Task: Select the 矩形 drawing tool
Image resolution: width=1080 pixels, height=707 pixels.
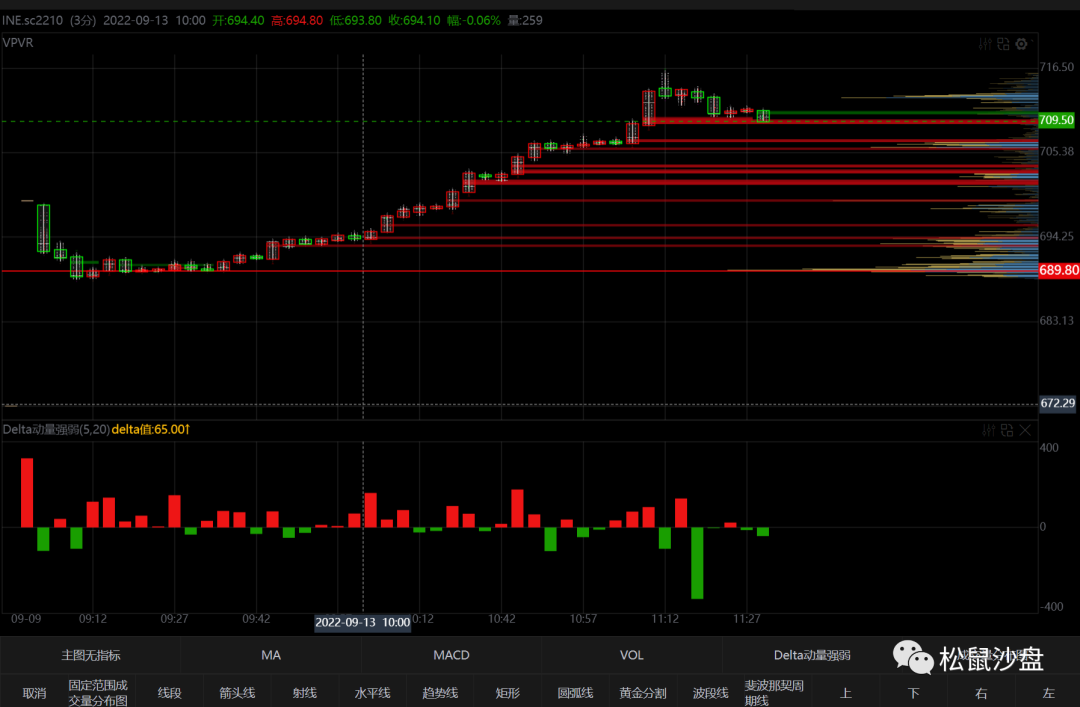Action: click(508, 693)
